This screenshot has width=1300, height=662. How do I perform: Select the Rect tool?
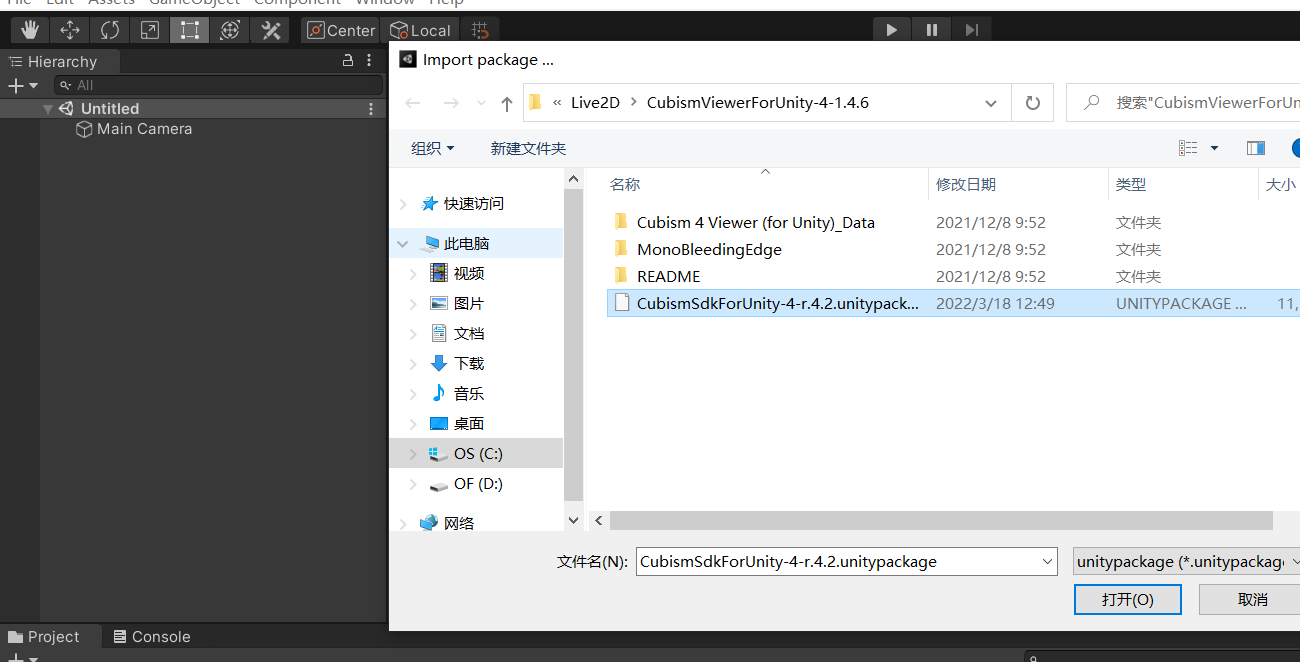[190, 30]
